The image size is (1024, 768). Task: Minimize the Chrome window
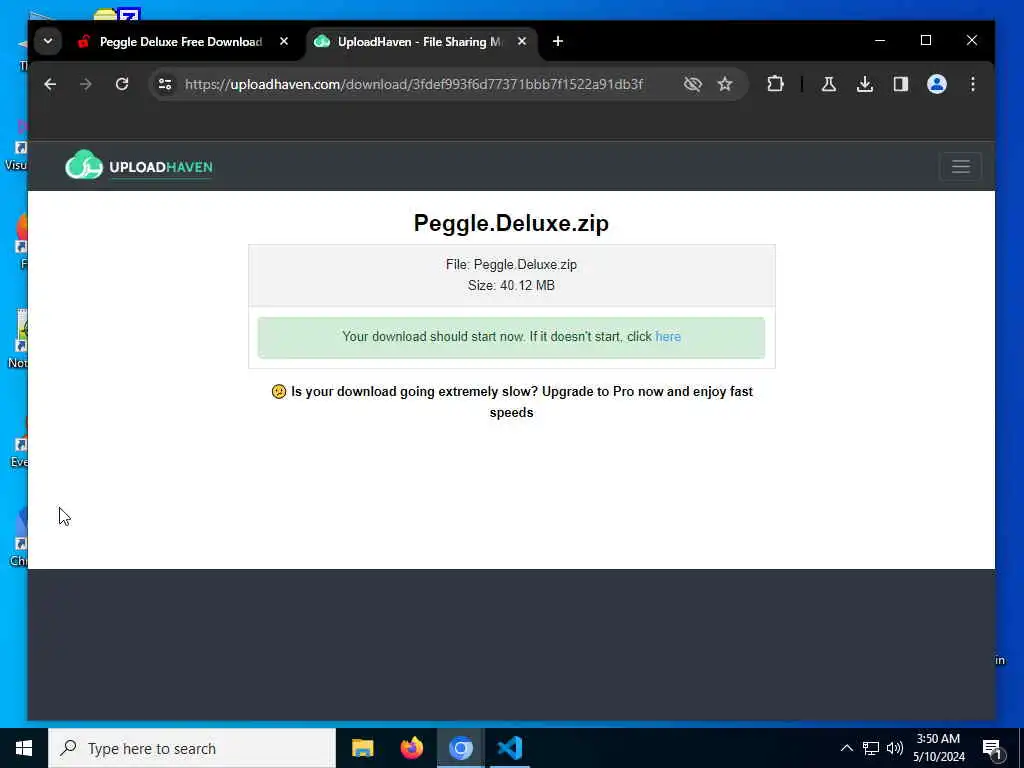coord(880,40)
